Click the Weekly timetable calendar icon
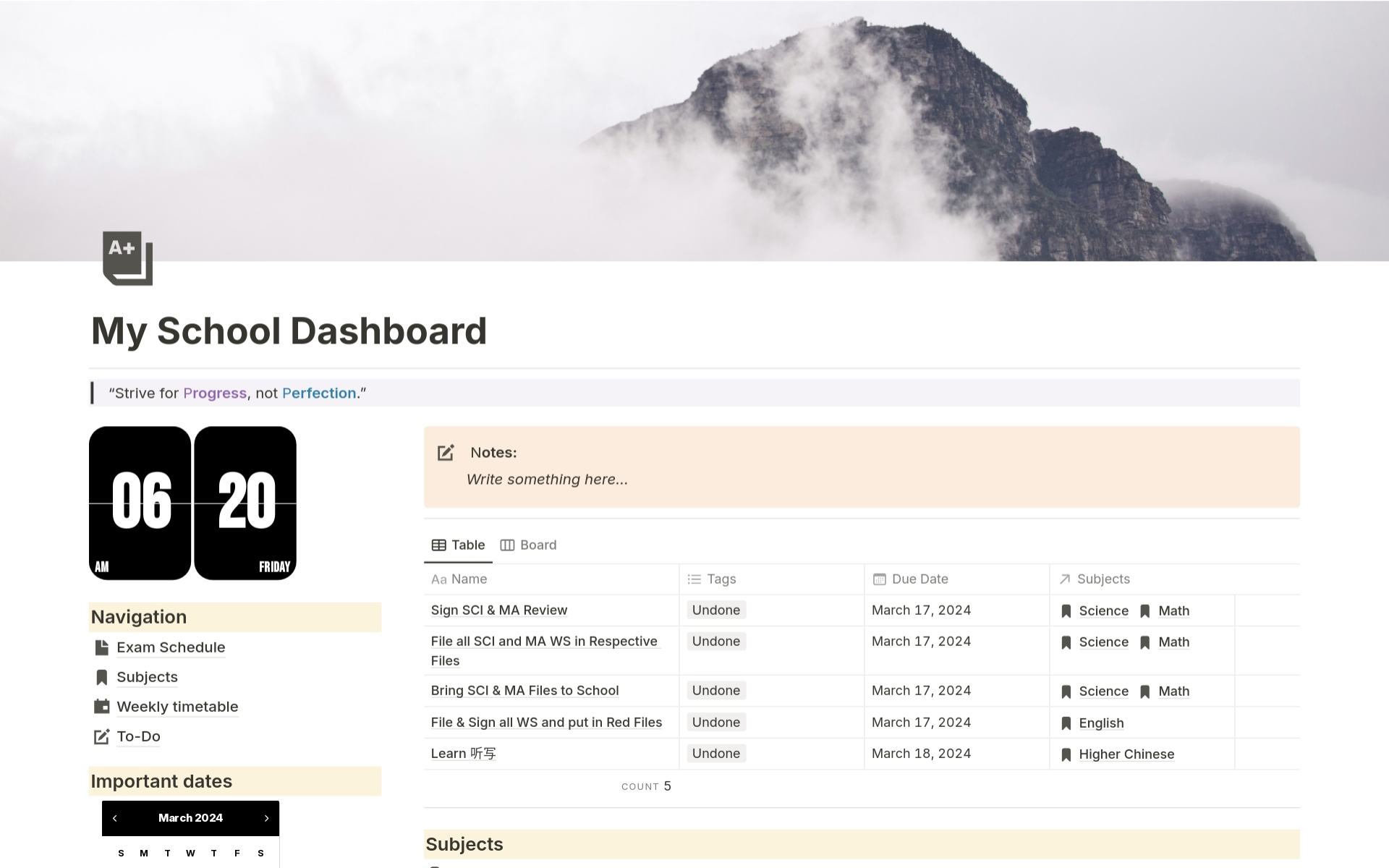 (x=102, y=707)
